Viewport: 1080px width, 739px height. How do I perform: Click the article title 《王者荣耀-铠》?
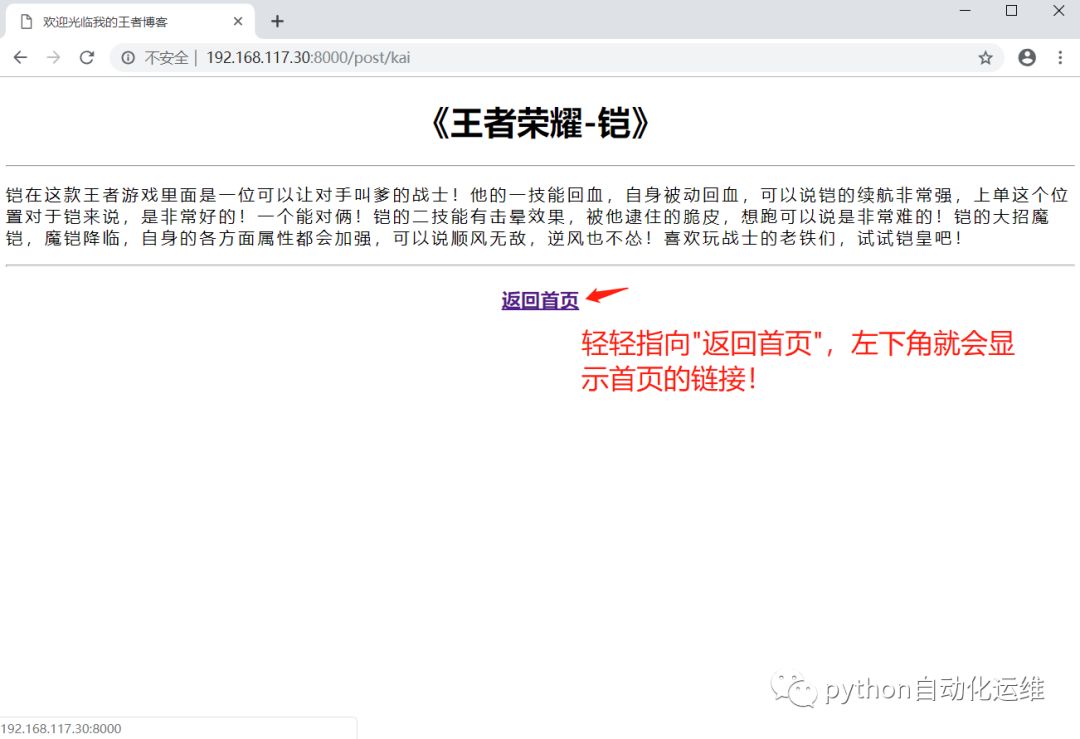tap(540, 123)
